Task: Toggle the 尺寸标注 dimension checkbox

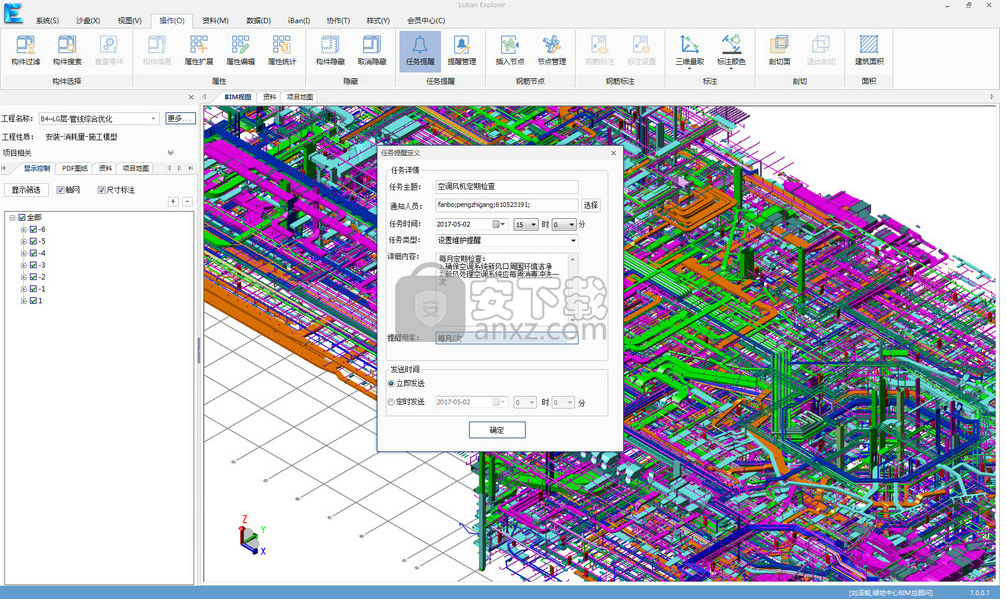Action: coord(101,190)
